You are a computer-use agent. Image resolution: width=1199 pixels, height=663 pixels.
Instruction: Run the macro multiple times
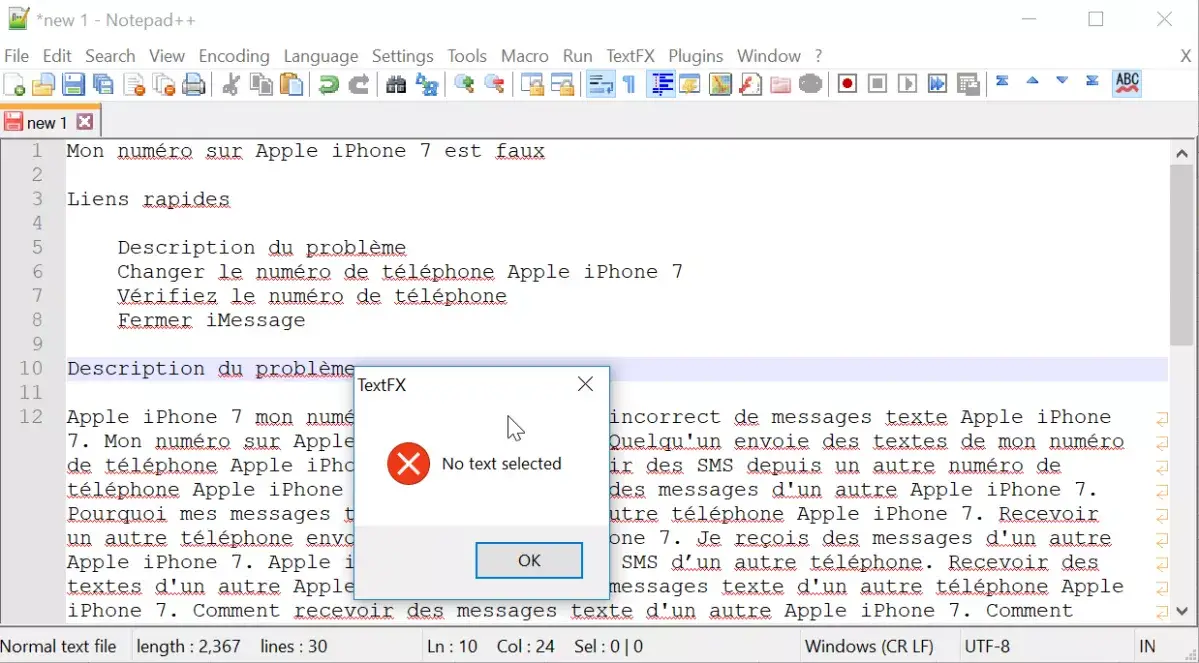pyautogui.click(x=937, y=84)
